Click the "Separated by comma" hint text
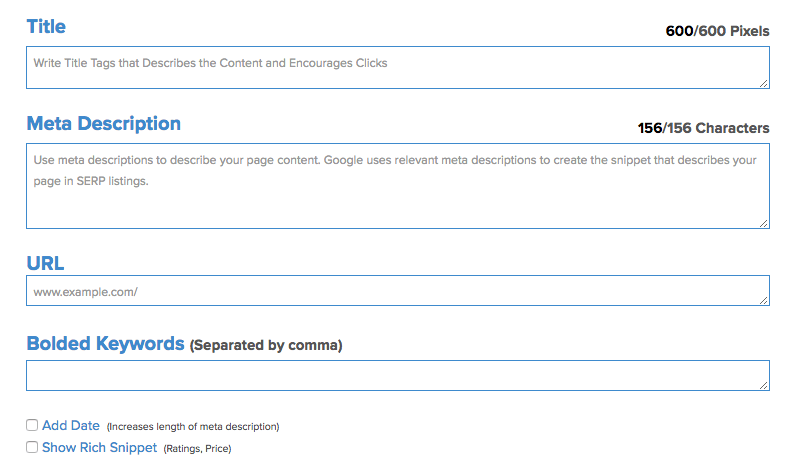809x473 pixels. point(266,346)
